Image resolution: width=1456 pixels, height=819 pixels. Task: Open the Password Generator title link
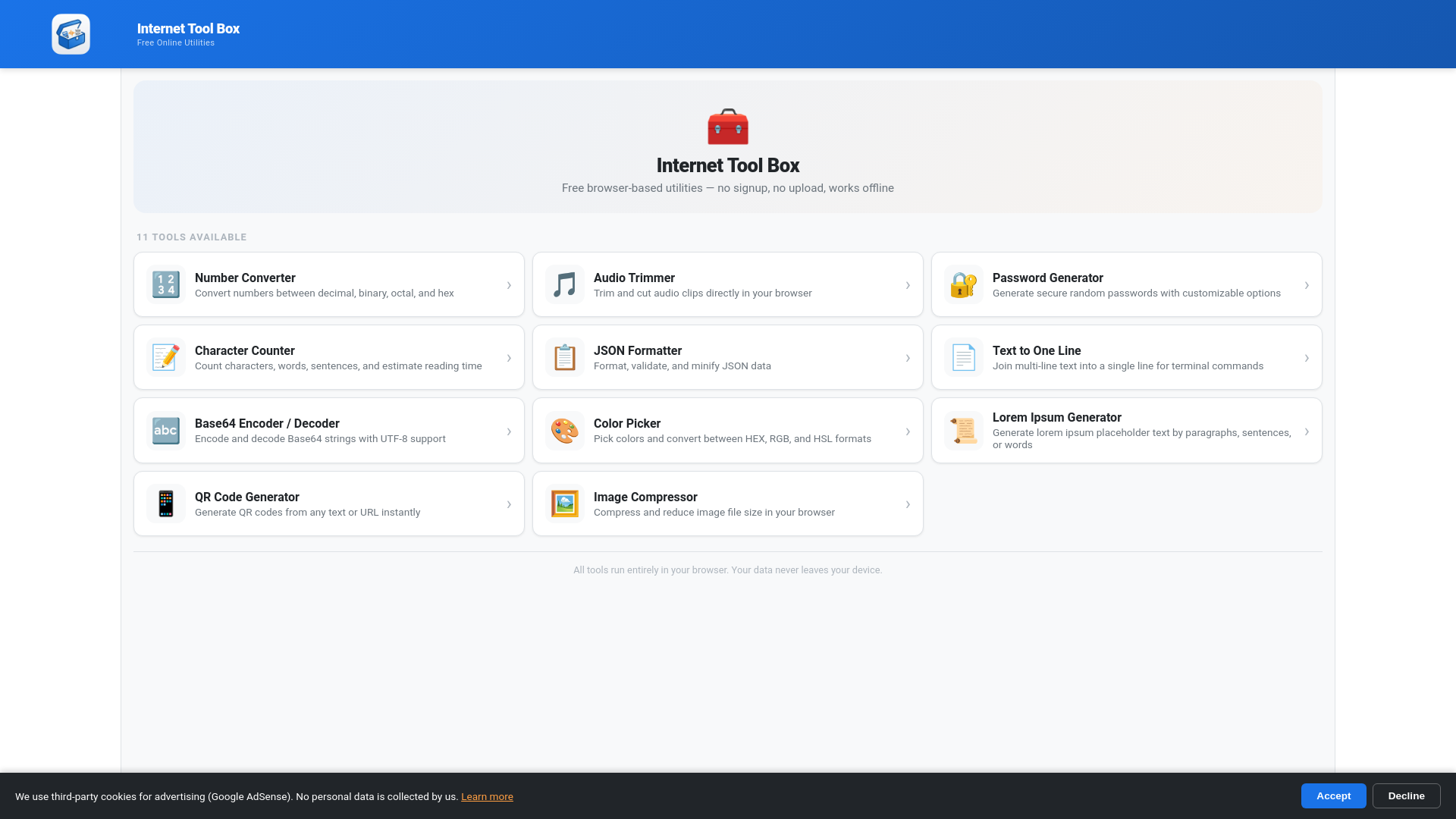point(1047,278)
